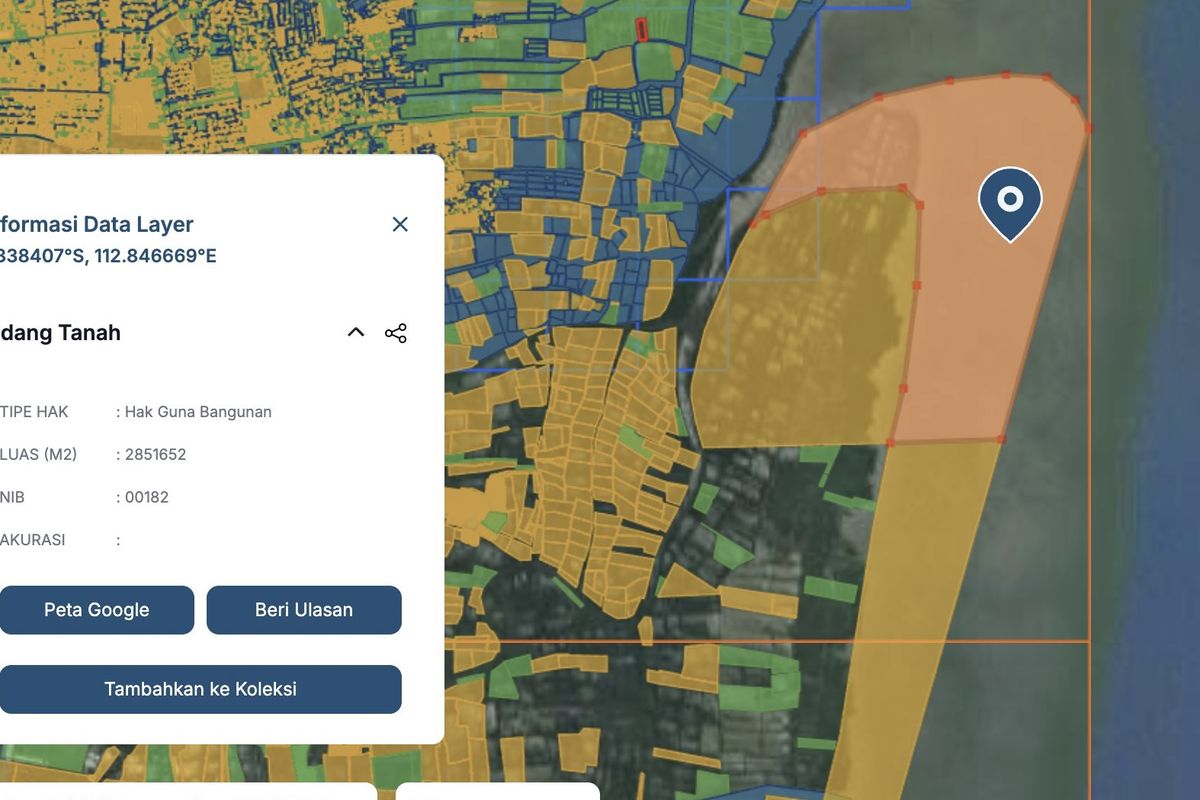Open the Peta Google button
Screen dimensions: 1200x800
[x=97, y=610]
